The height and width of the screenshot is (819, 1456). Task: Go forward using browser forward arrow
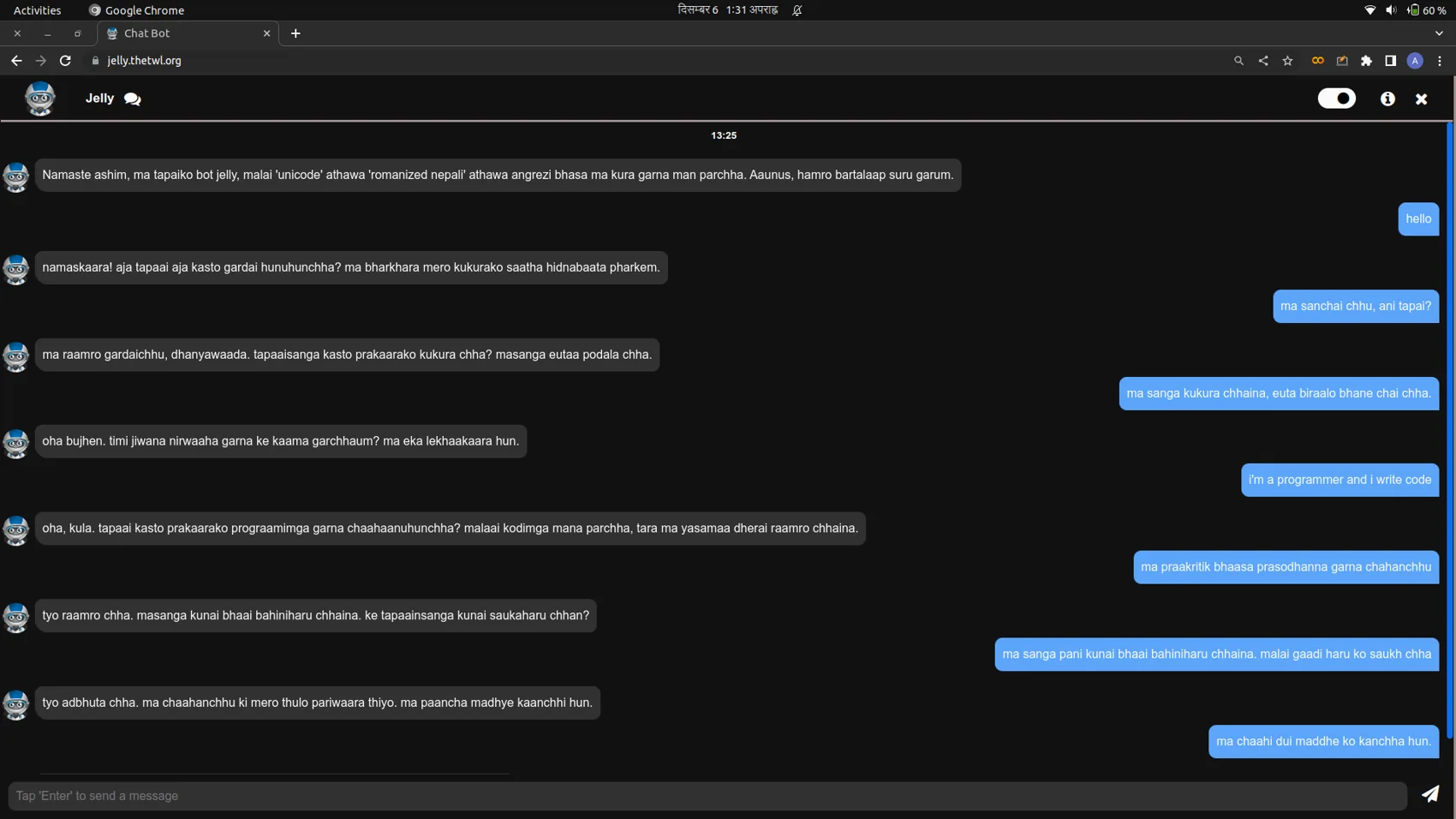tap(40, 61)
